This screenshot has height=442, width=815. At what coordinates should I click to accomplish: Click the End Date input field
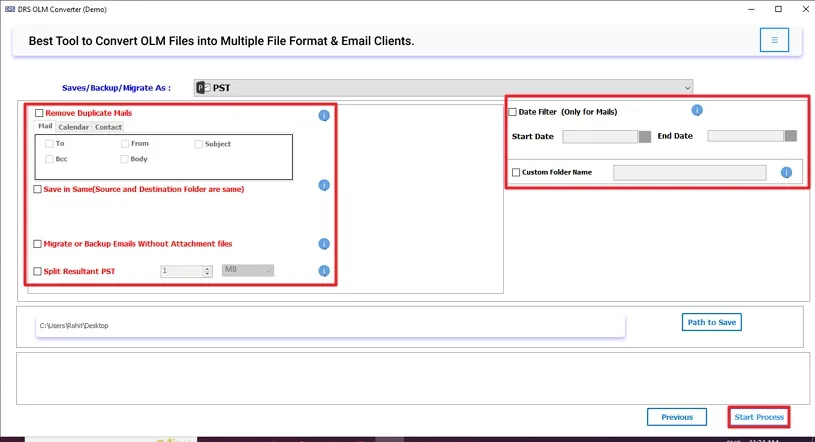745,136
